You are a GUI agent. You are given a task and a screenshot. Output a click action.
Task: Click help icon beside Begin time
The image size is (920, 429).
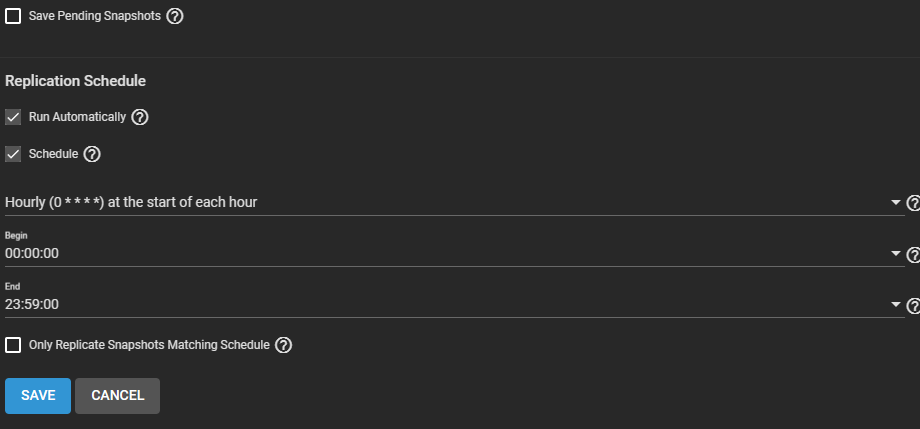[x=912, y=255]
